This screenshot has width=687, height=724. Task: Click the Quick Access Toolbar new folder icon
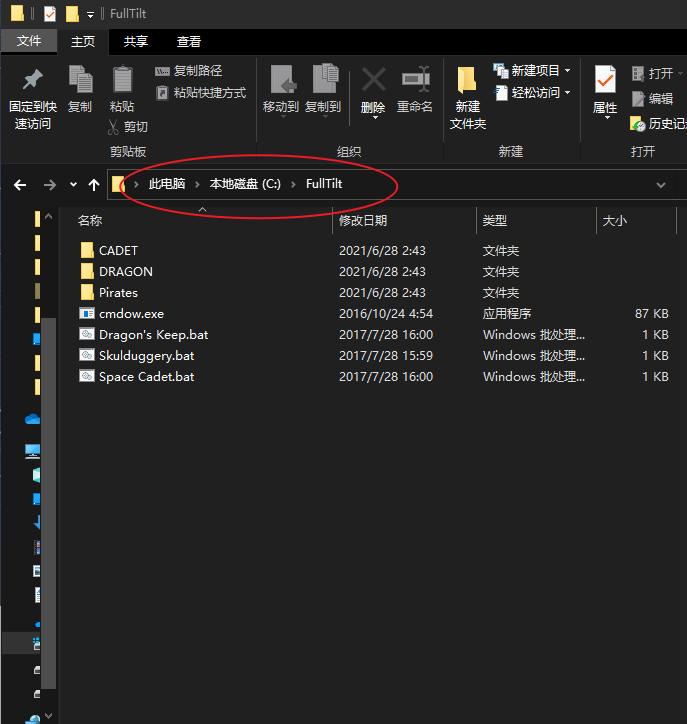pos(72,14)
